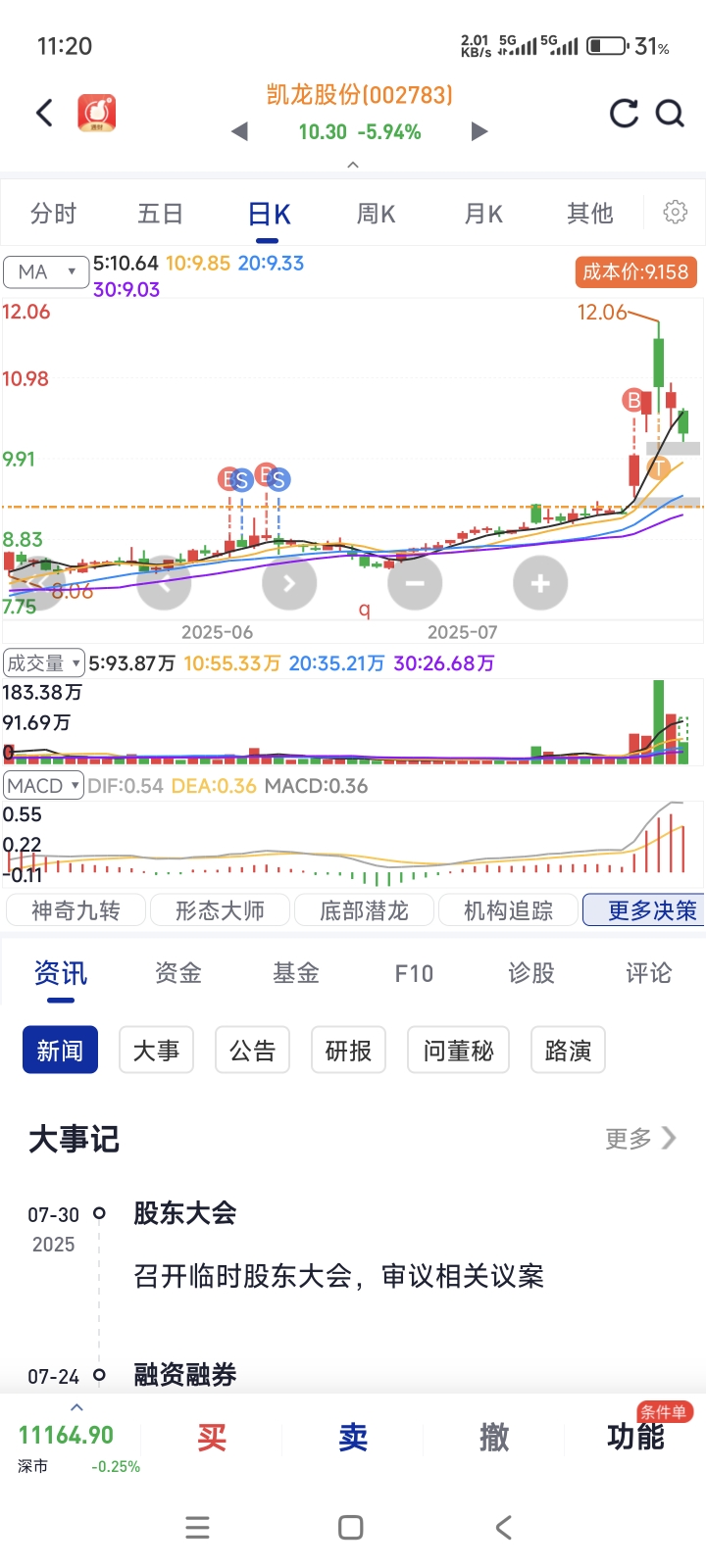Open the 资金 section tab

coord(178,973)
